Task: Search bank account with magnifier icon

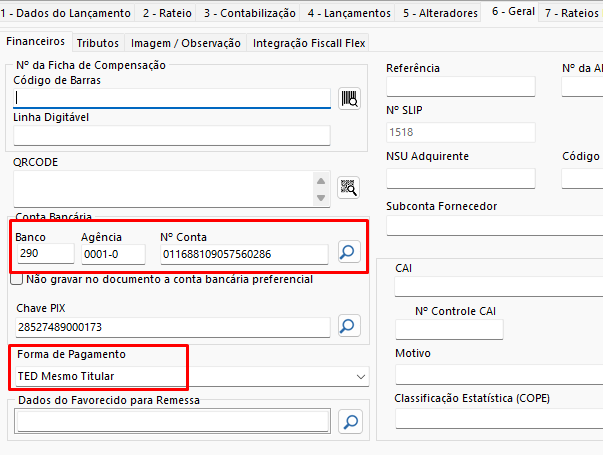Action: (x=349, y=253)
